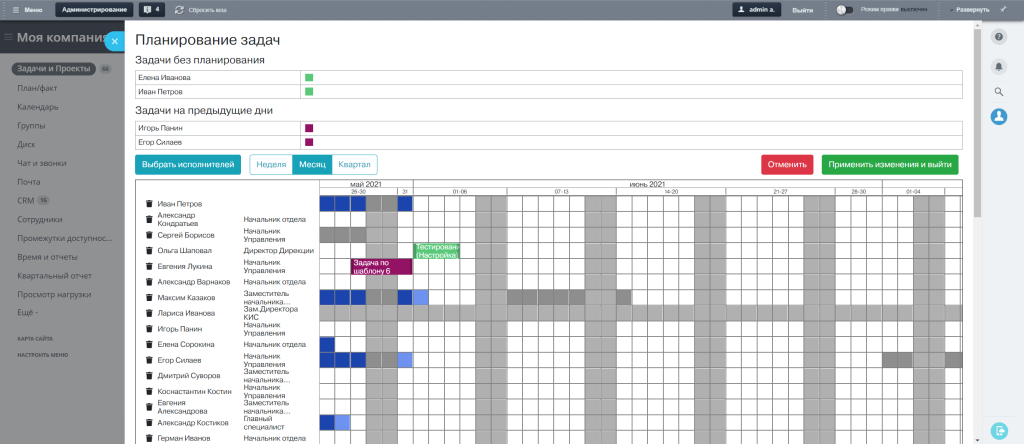
Task: Open help question mark icon in right panel
Action: tap(999, 37)
